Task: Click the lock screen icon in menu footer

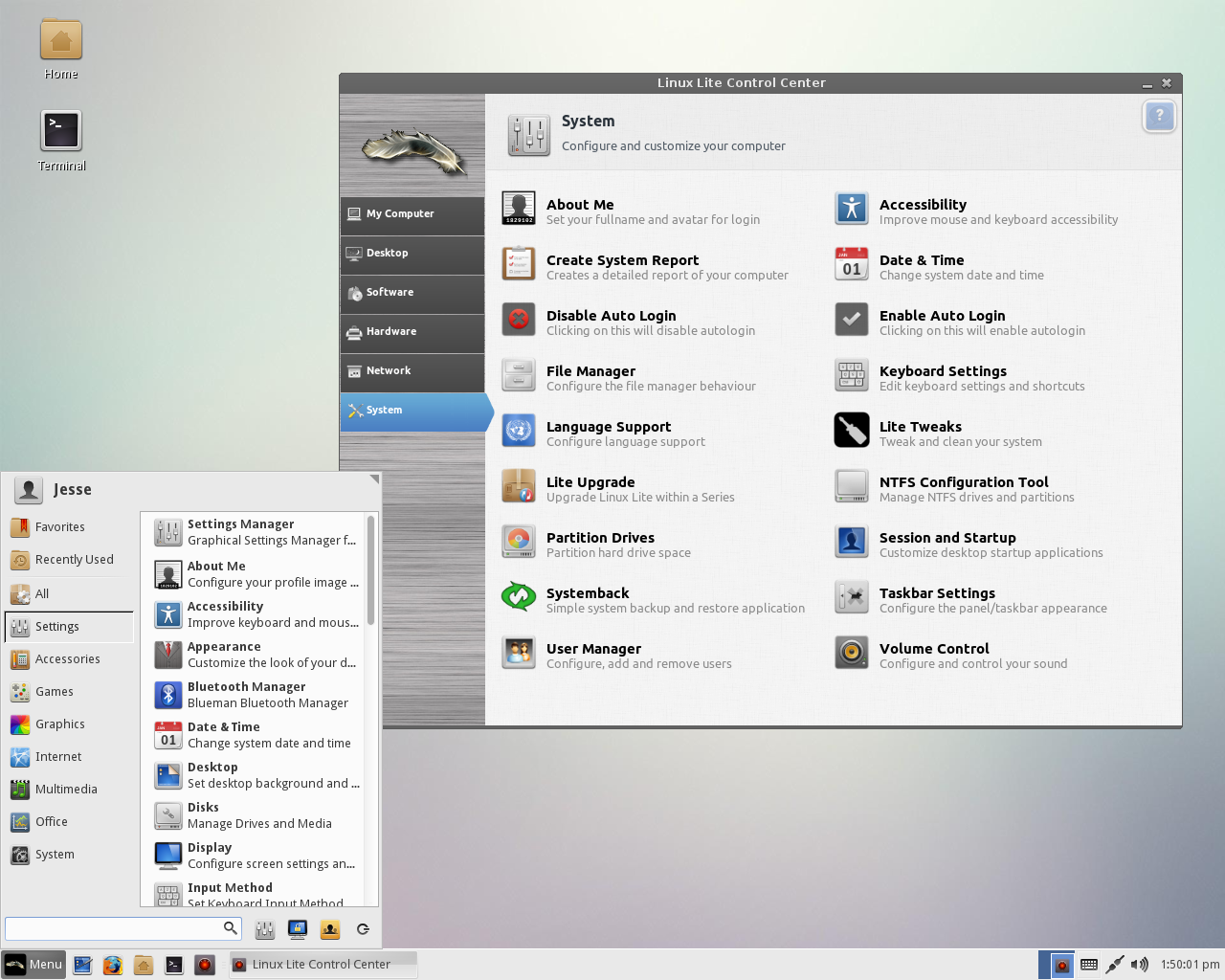Action: pyautogui.click(x=298, y=929)
